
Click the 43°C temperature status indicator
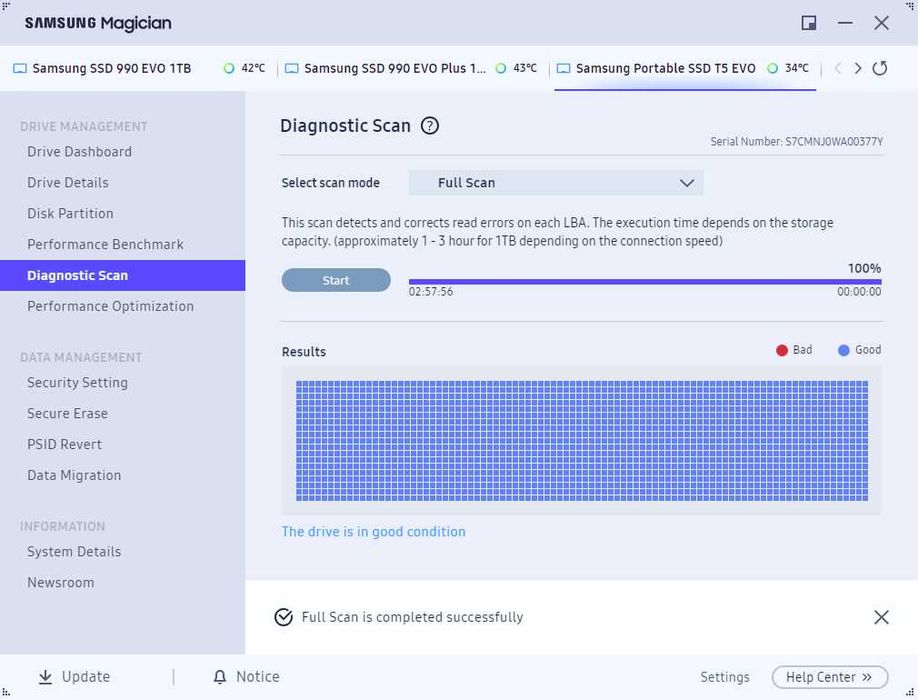pos(501,68)
